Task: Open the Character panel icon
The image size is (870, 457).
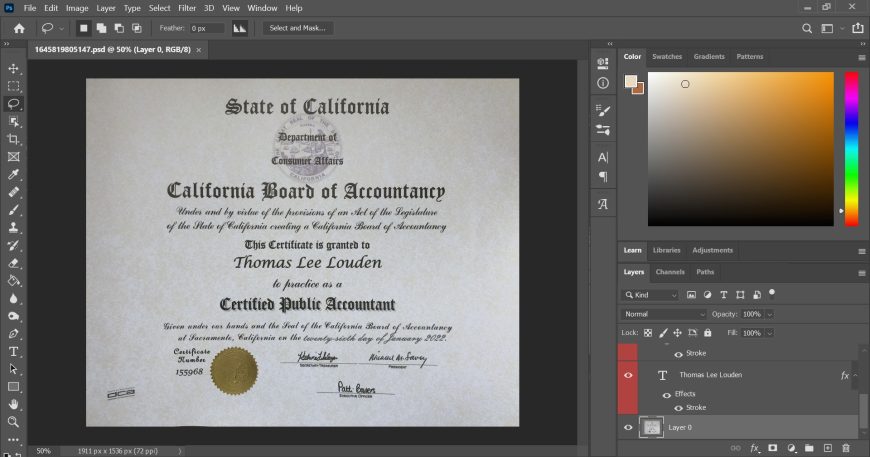Action: click(603, 158)
